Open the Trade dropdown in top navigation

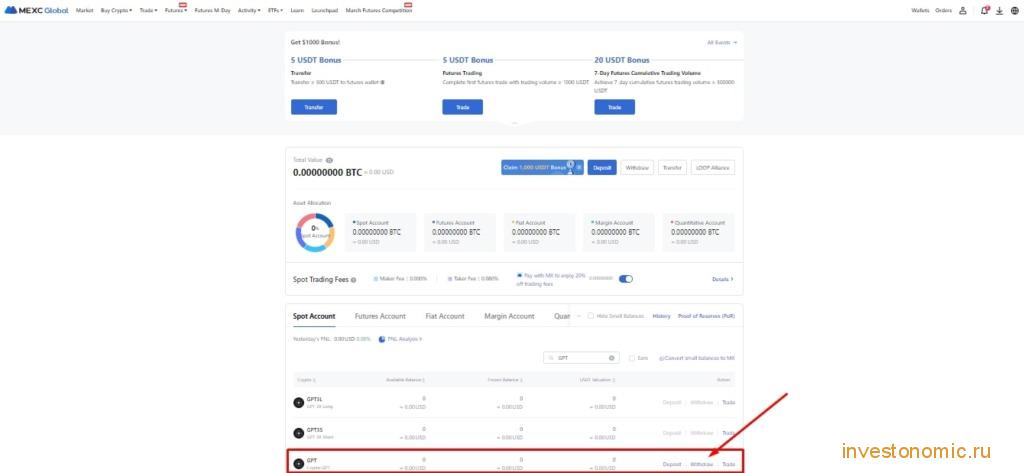148,10
